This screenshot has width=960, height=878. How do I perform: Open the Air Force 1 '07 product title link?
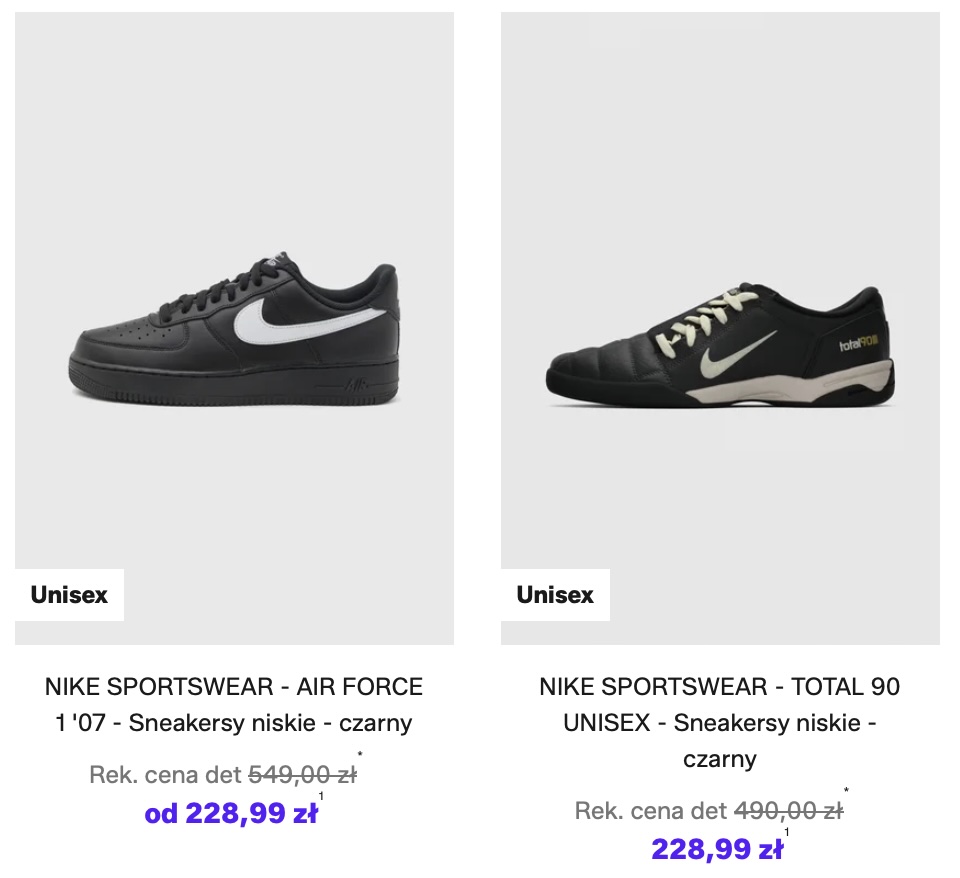[234, 705]
